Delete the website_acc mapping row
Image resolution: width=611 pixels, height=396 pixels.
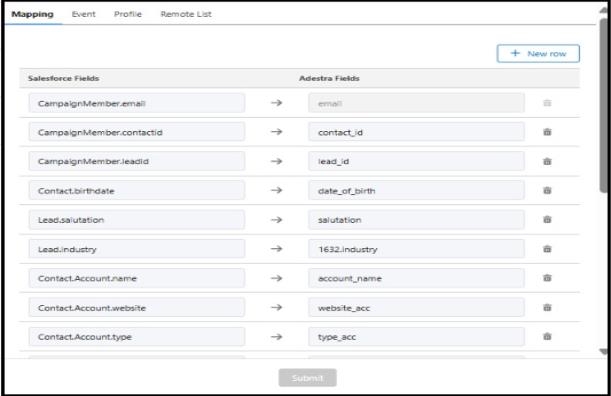(547, 308)
